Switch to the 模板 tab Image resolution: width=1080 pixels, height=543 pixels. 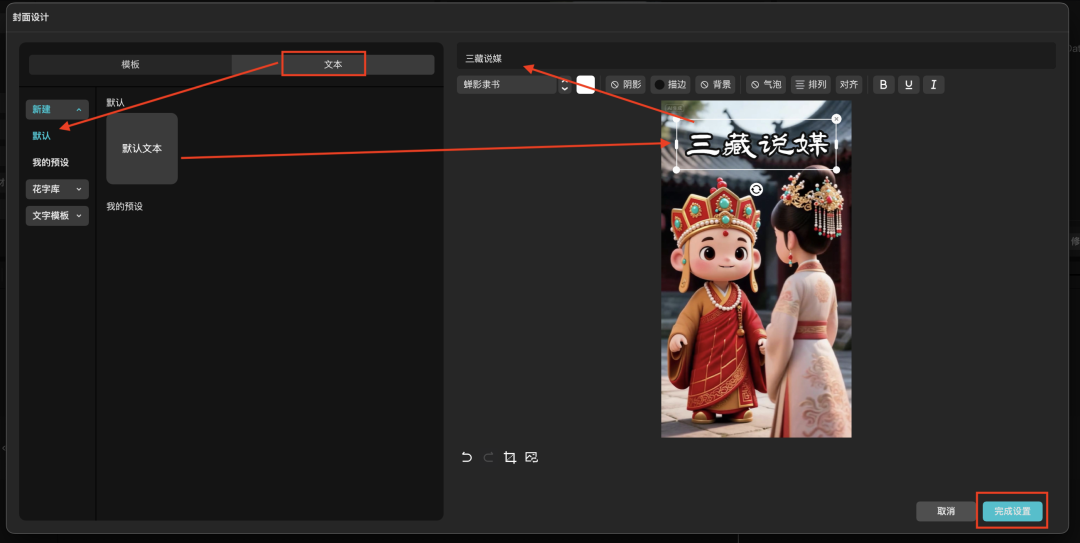130,64
